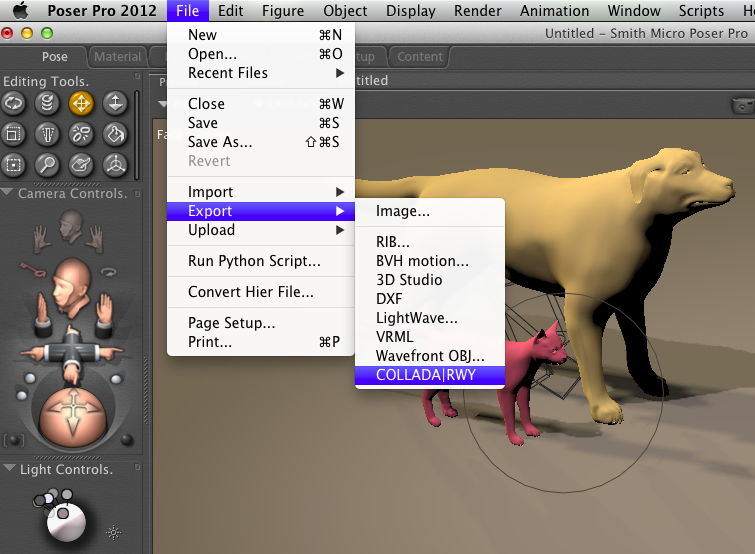Toggle the animating camera key icon
The image size is (755, 554).
click(x=33, y=270)
